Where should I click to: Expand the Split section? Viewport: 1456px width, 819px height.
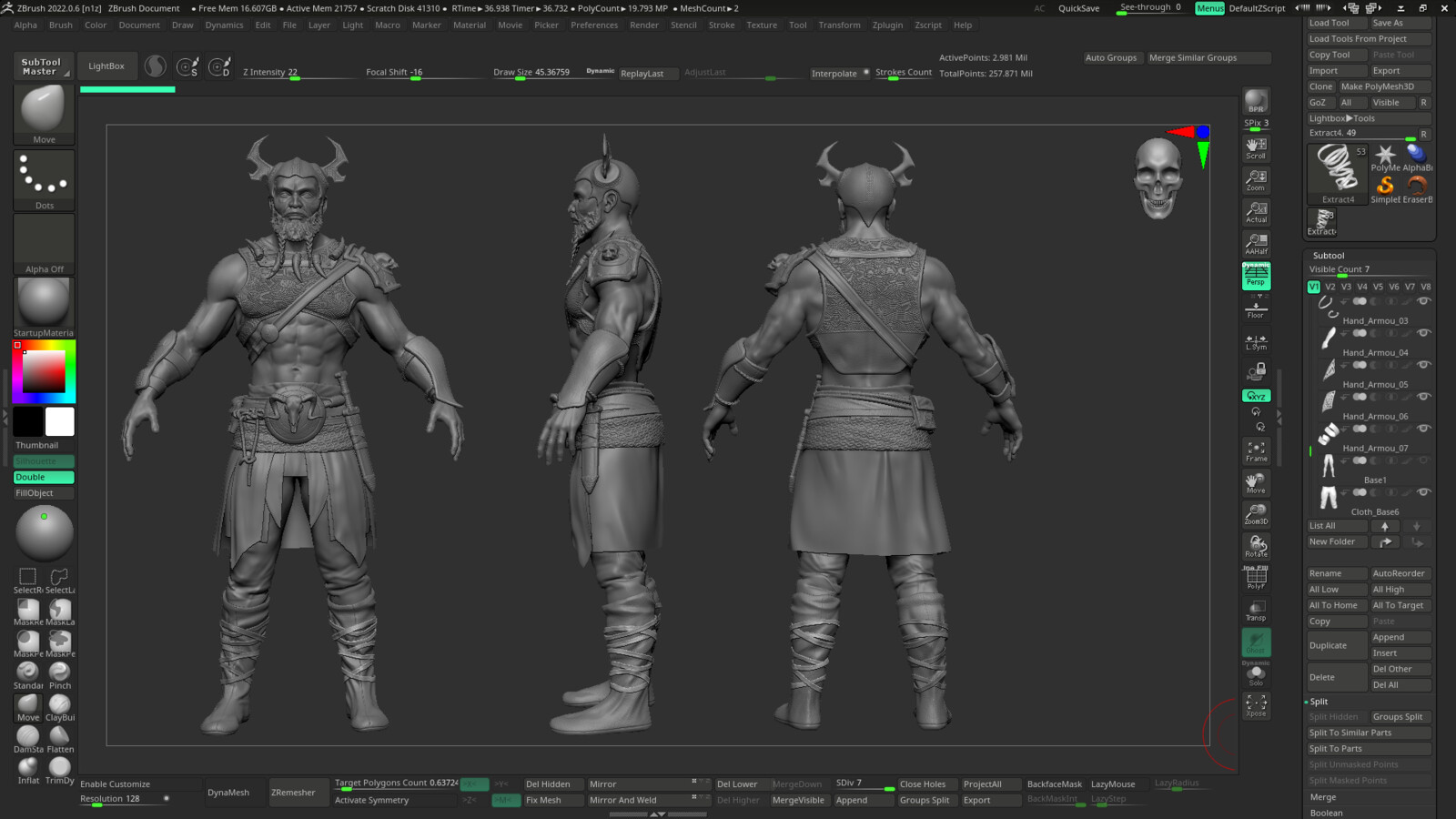click(1319, 702)
